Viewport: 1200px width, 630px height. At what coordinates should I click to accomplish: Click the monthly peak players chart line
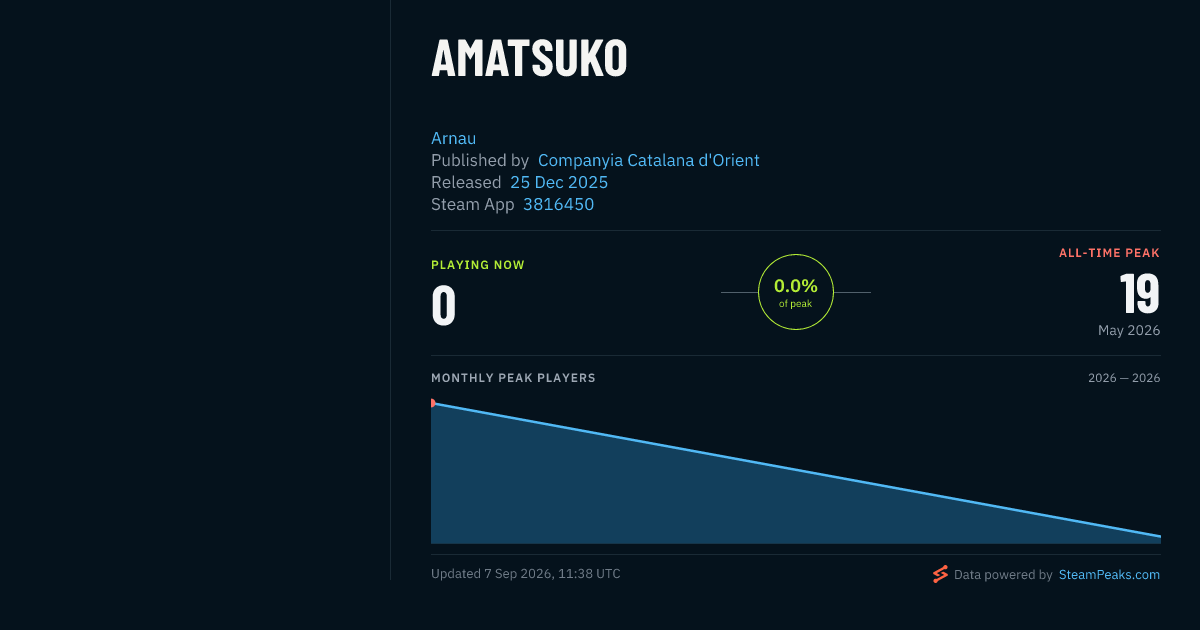pyautogui.click(x=796, y=470)
